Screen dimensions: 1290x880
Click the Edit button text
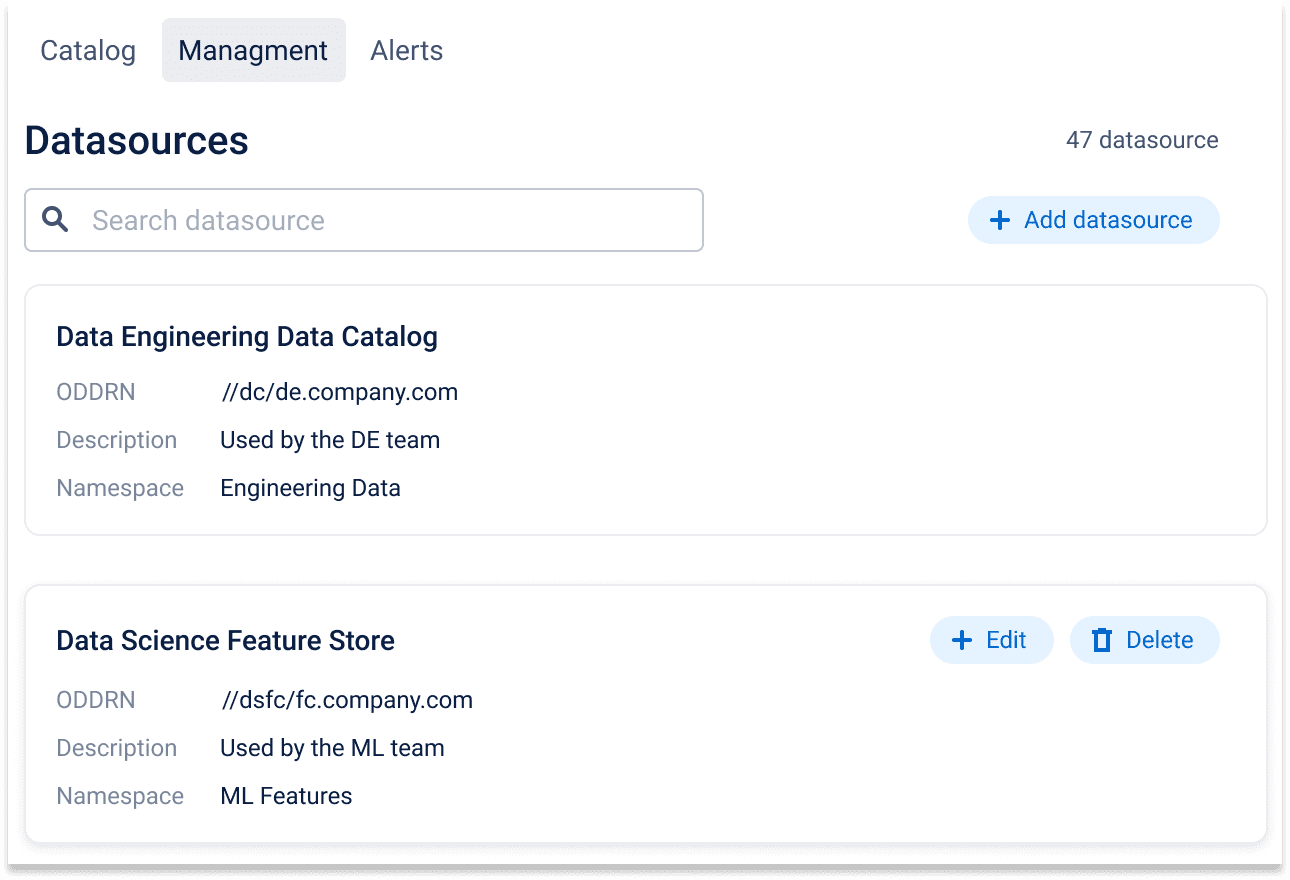1006,640
